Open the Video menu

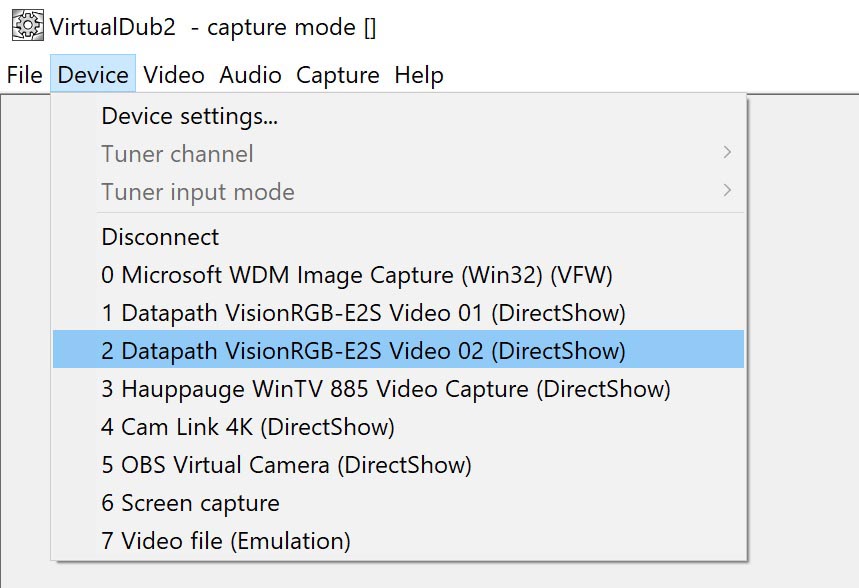(174, 75)
